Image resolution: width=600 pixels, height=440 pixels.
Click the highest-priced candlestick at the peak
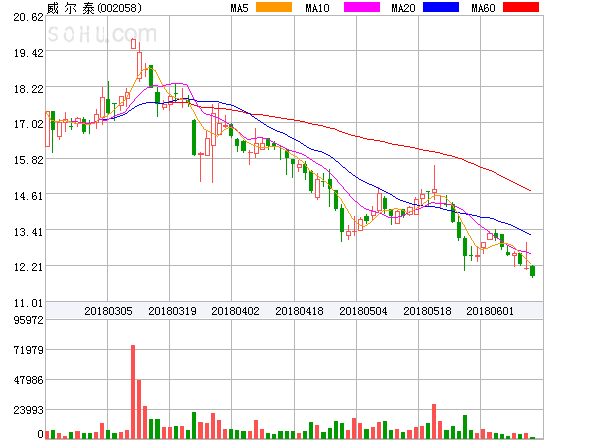tap(133, 44)
